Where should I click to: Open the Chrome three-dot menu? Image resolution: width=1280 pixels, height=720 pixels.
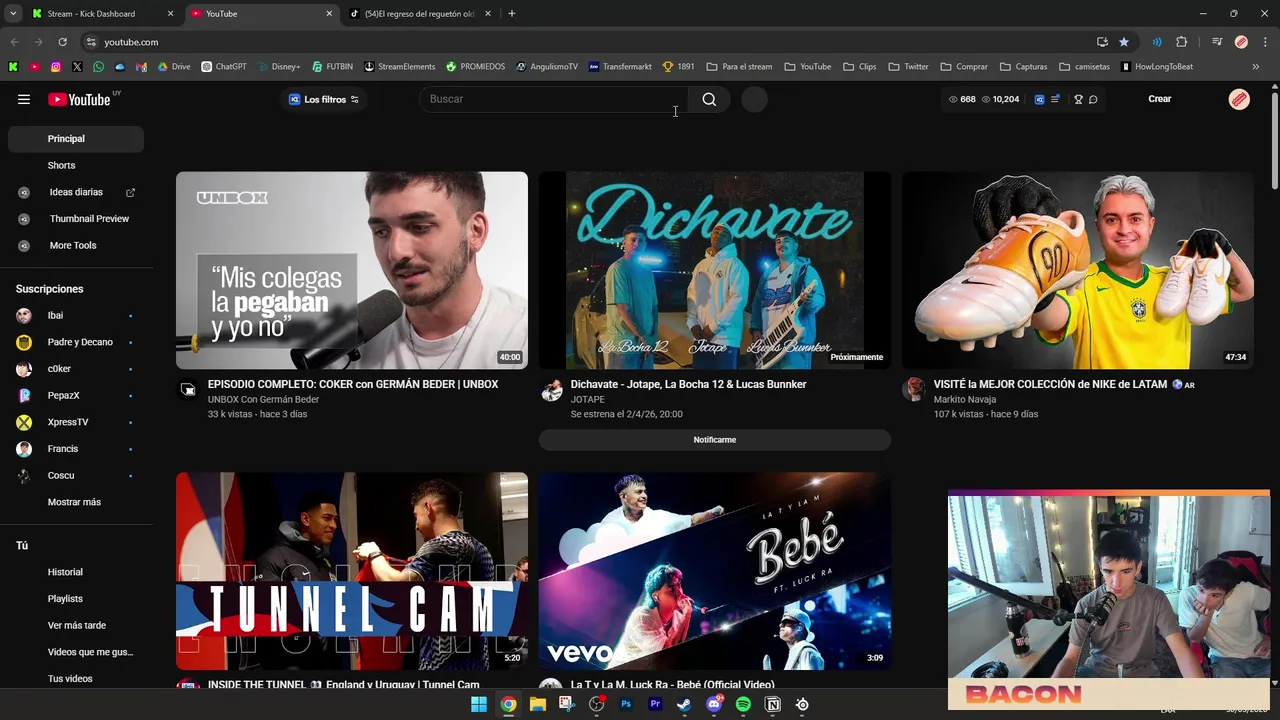pos(1266,42)
